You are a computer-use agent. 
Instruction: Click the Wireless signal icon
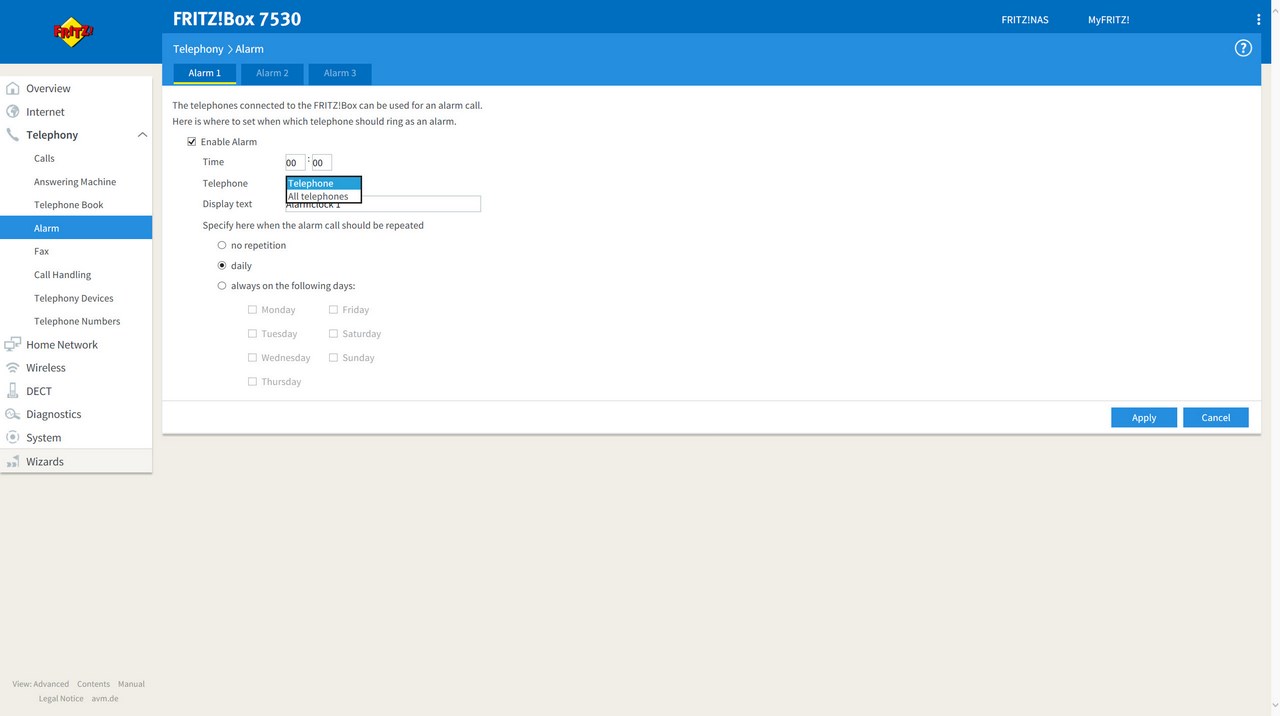(13, 368)
